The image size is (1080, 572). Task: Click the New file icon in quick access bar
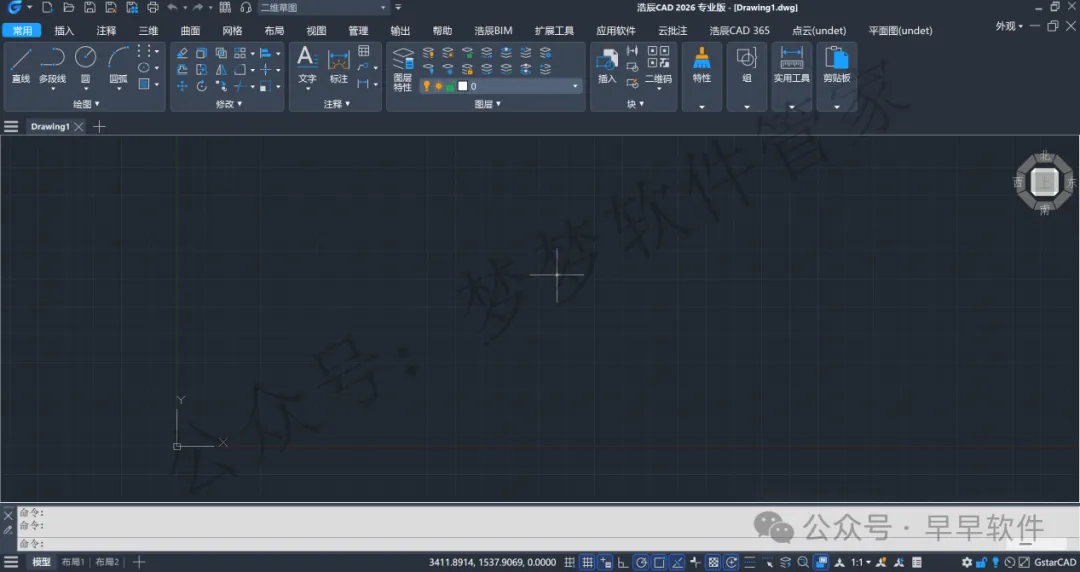47,8
